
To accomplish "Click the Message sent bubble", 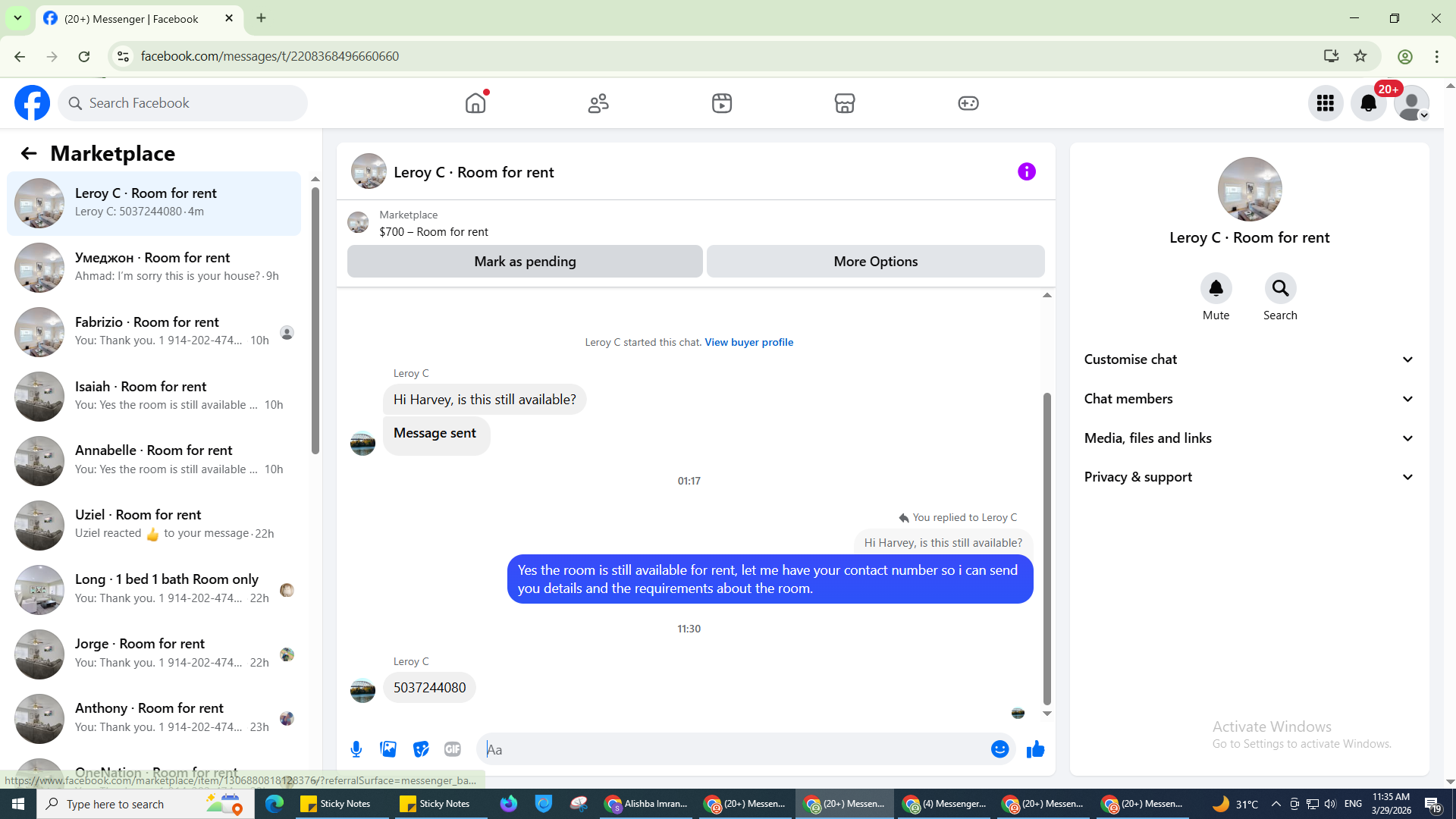I will tap(436, 436).
